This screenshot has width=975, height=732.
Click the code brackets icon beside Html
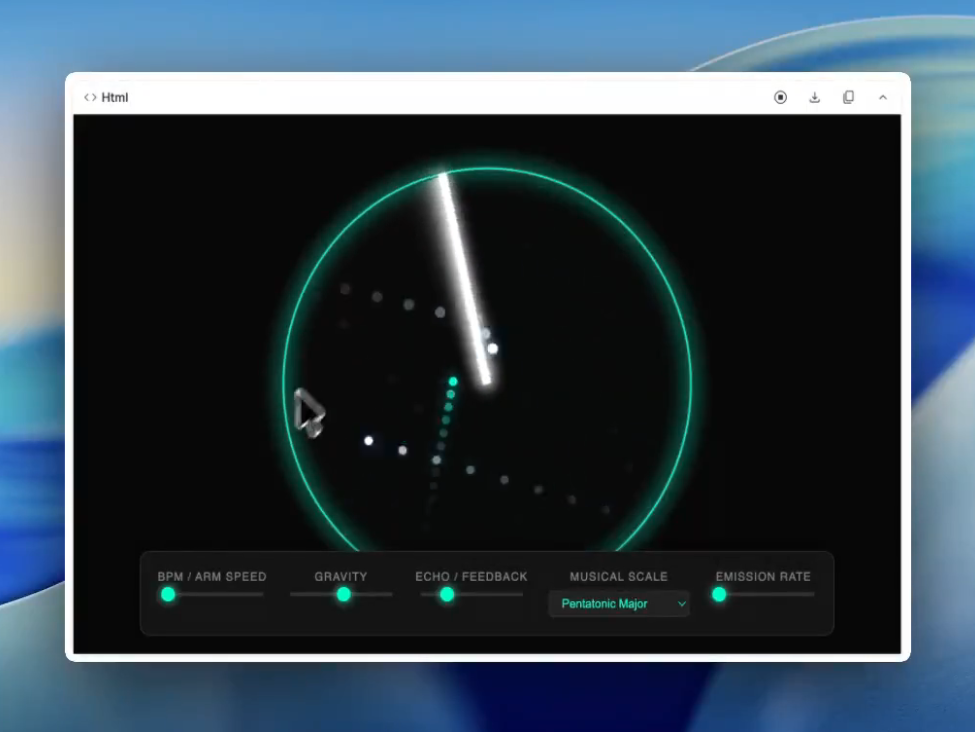pos(90,98)
